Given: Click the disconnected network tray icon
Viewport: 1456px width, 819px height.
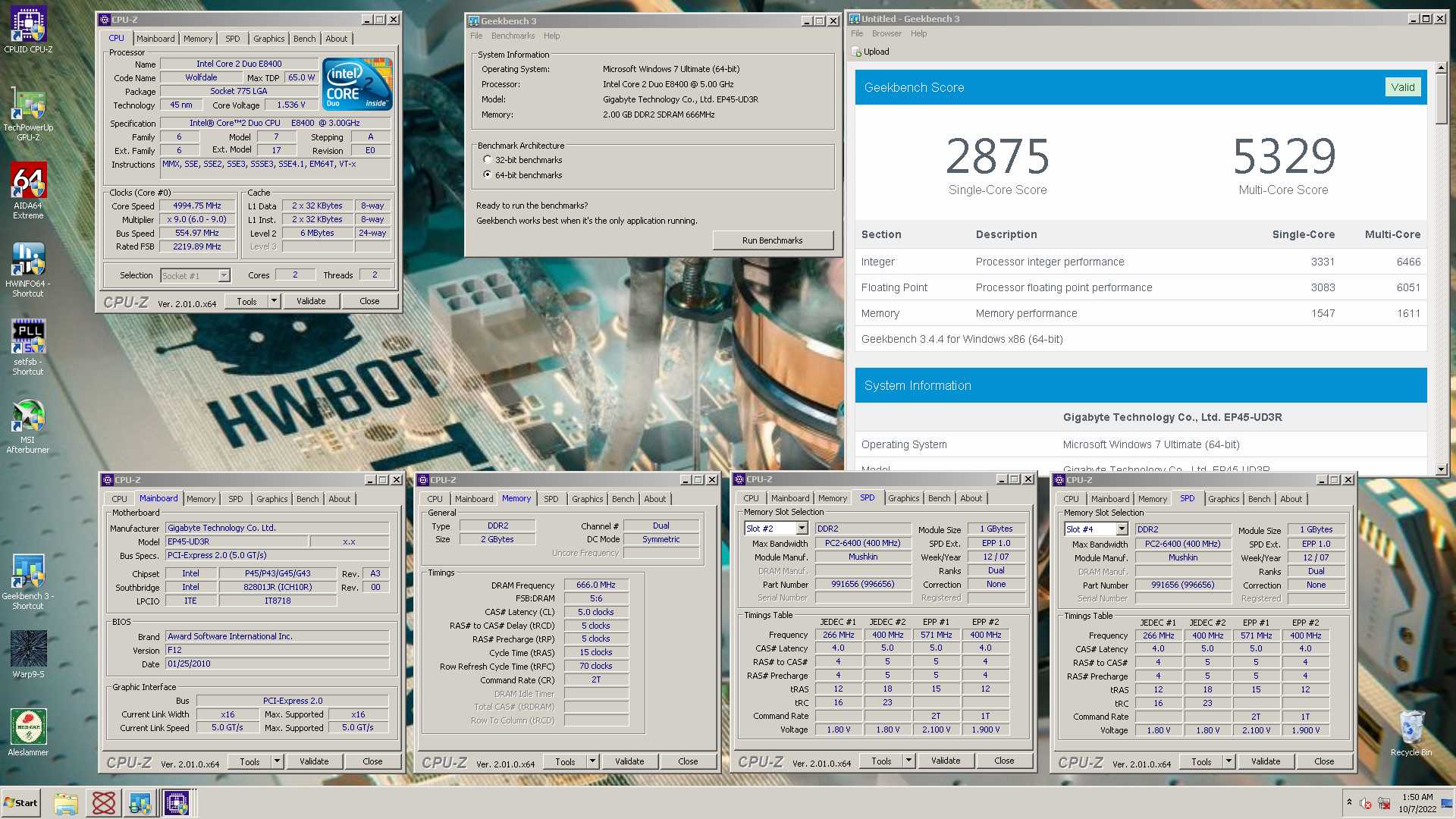Looking at the screenshot, I should coord(1384,803).
